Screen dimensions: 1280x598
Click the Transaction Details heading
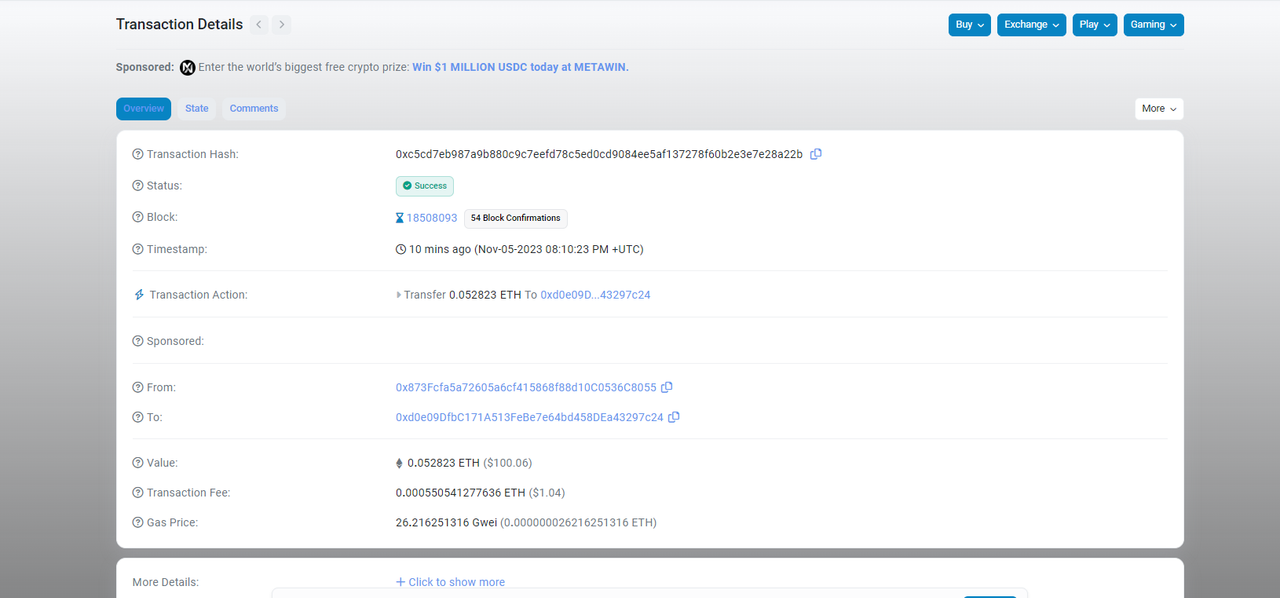coord(179,24)
